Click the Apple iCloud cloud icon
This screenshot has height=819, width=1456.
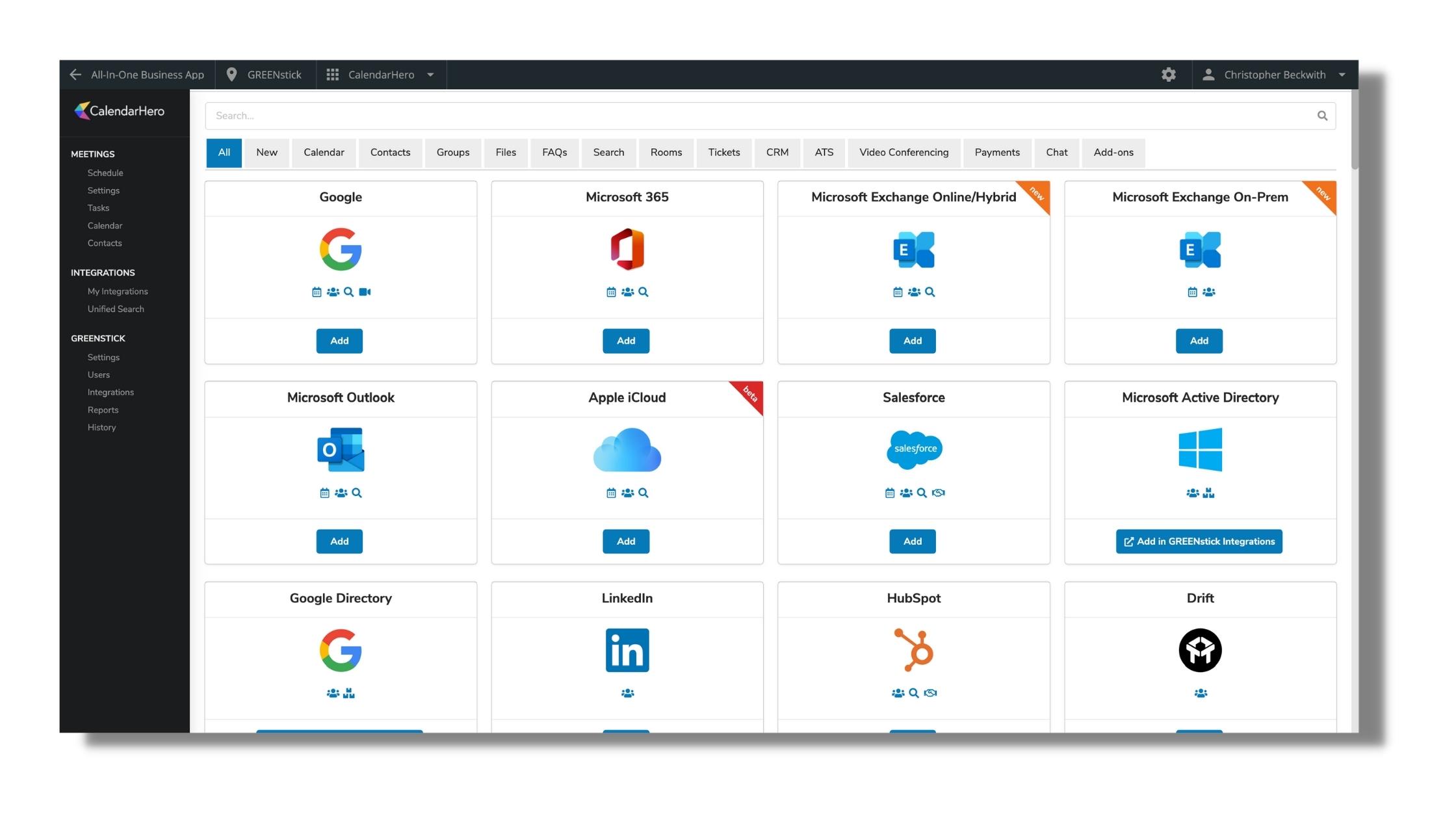click(627, 449)
